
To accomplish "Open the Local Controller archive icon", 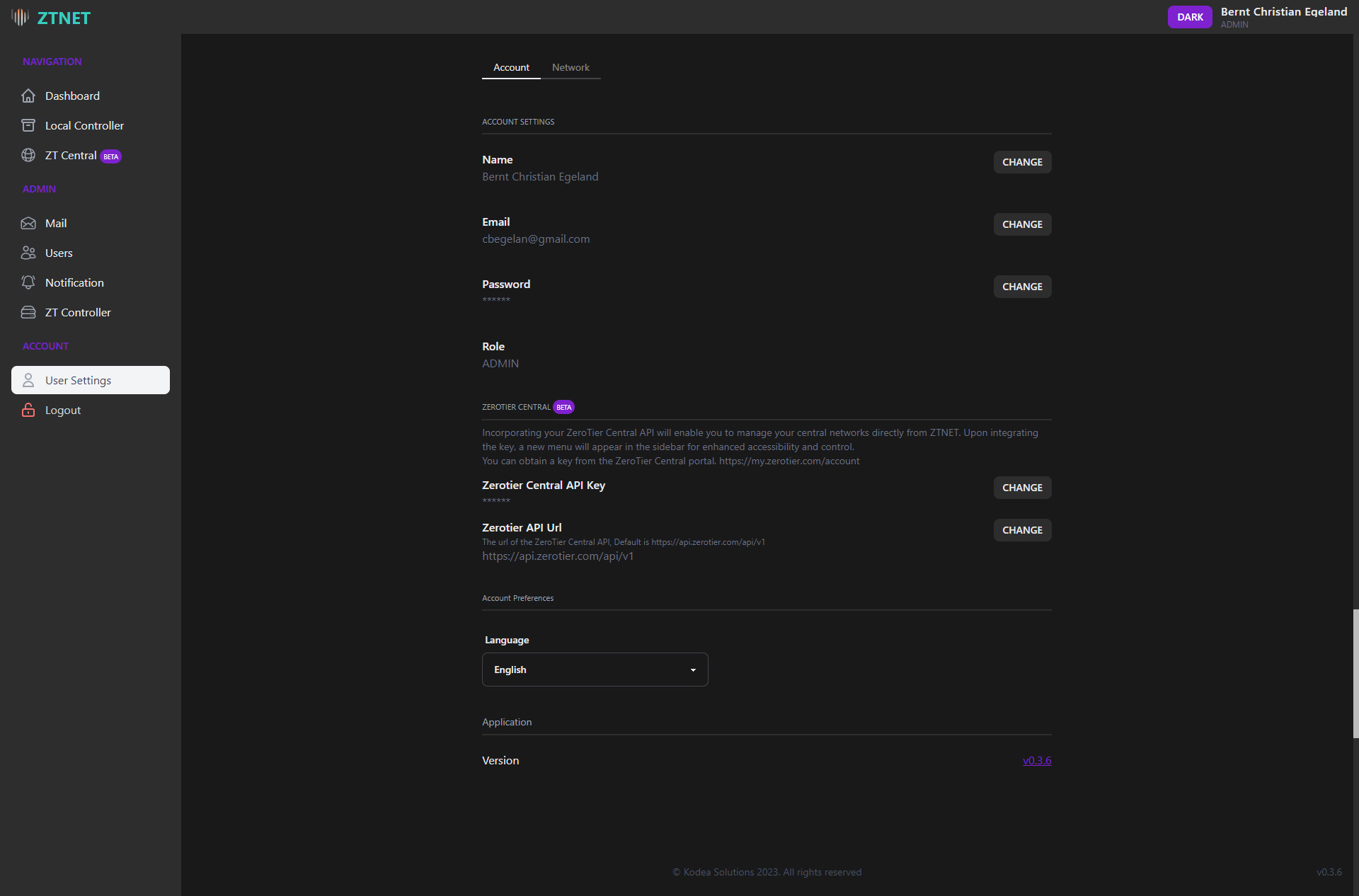I will click(x=28, y=125).
